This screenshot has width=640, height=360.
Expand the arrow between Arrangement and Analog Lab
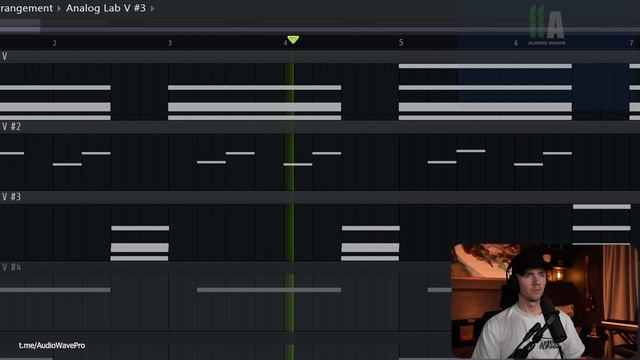(x=59, y=9)
